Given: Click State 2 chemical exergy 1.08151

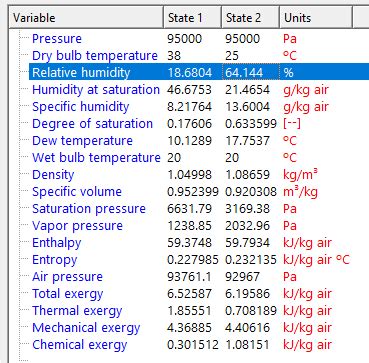Looking at the screenshot, I should [247, 345].
